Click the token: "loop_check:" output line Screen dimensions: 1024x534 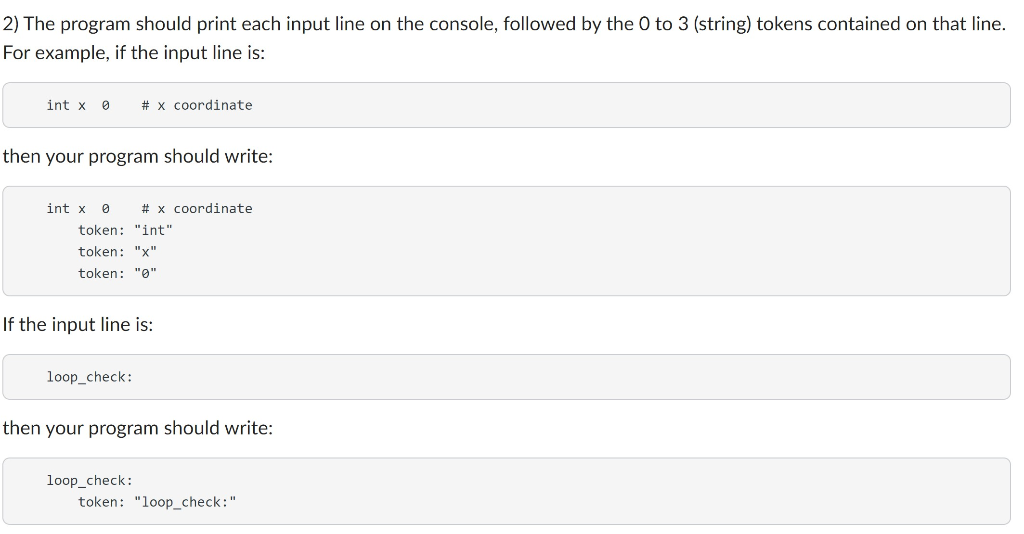(158, 502)
